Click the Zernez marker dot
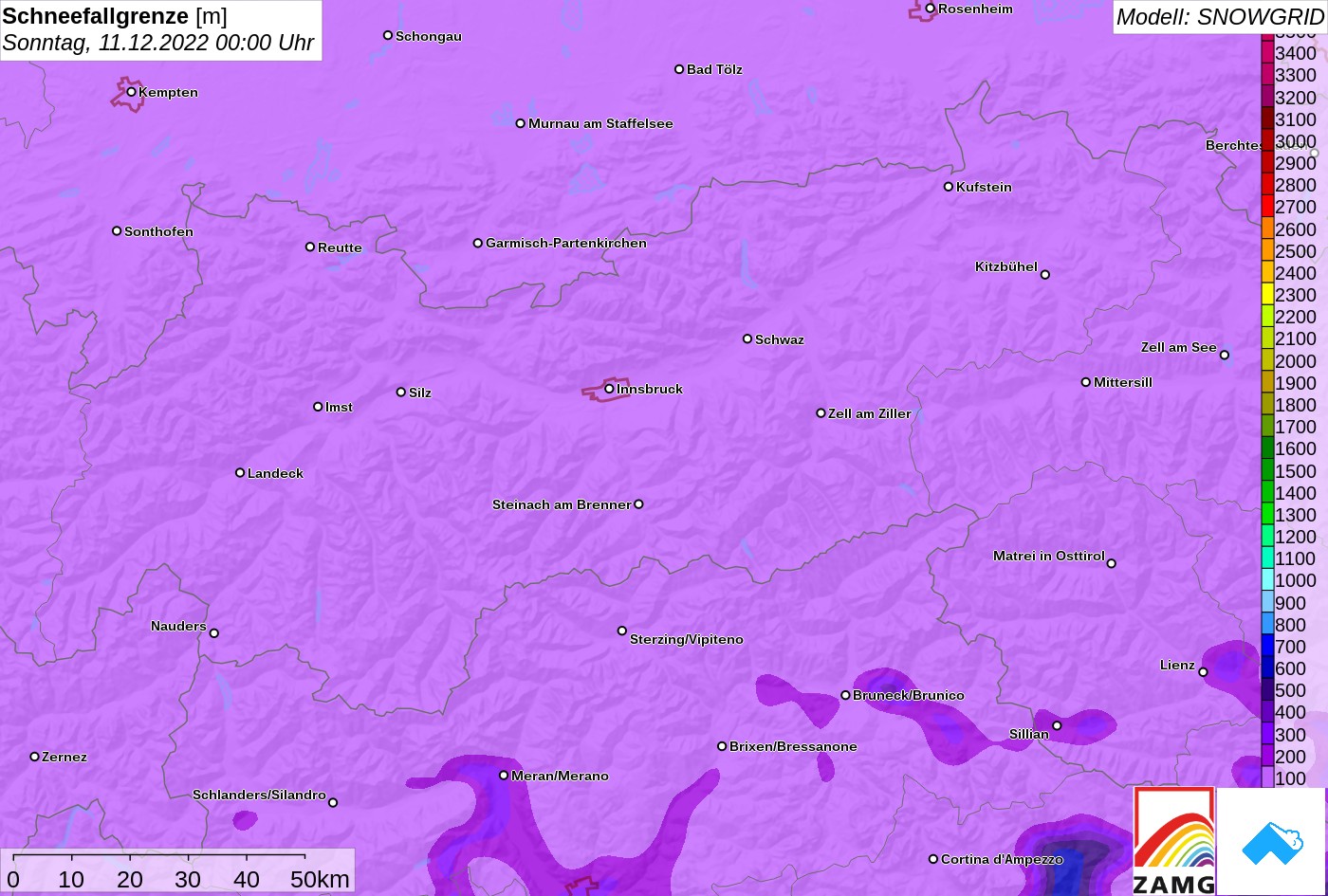This screenshot has height=896, width=1328. click(35, 757)
